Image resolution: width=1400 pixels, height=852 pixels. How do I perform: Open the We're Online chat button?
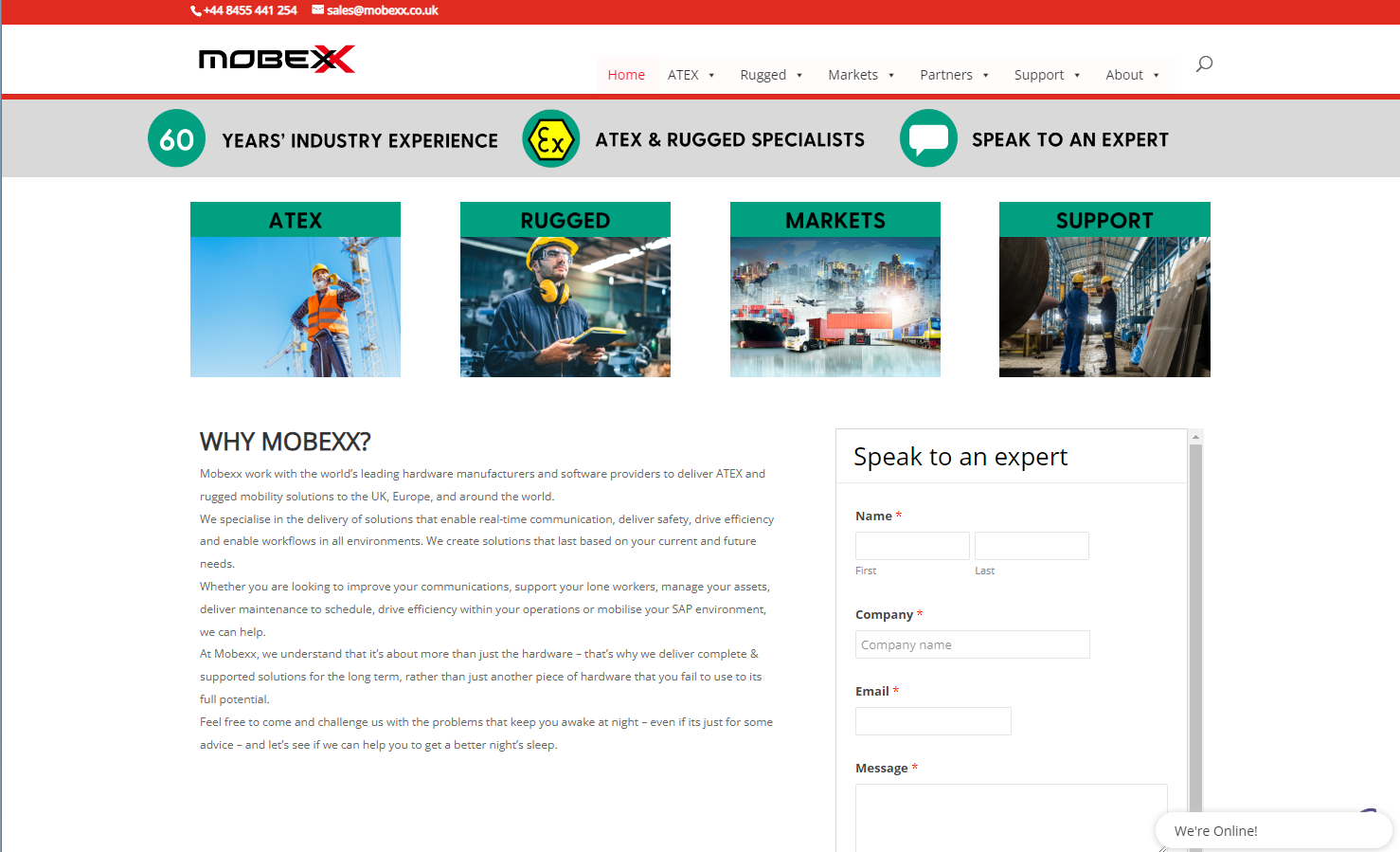pyautogui.click(x=1273, y=830)
